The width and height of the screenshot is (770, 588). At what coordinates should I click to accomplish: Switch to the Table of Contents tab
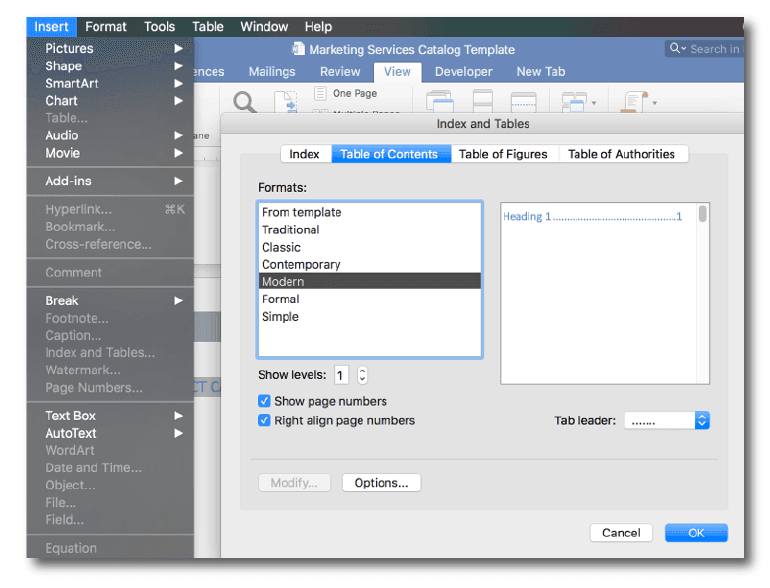(x=389, y=154)
